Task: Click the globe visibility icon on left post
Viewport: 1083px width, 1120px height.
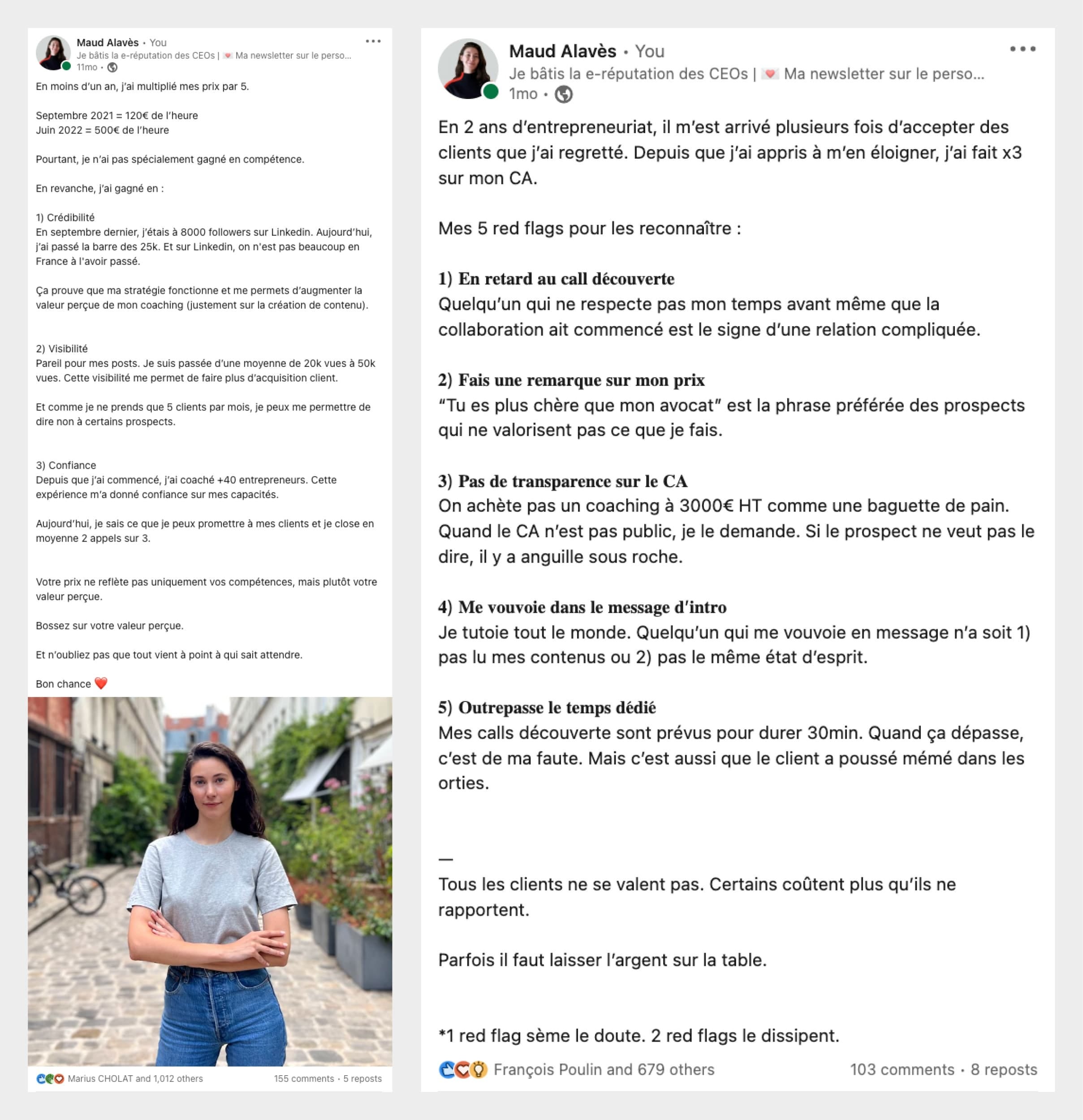Action: point(112,68)
